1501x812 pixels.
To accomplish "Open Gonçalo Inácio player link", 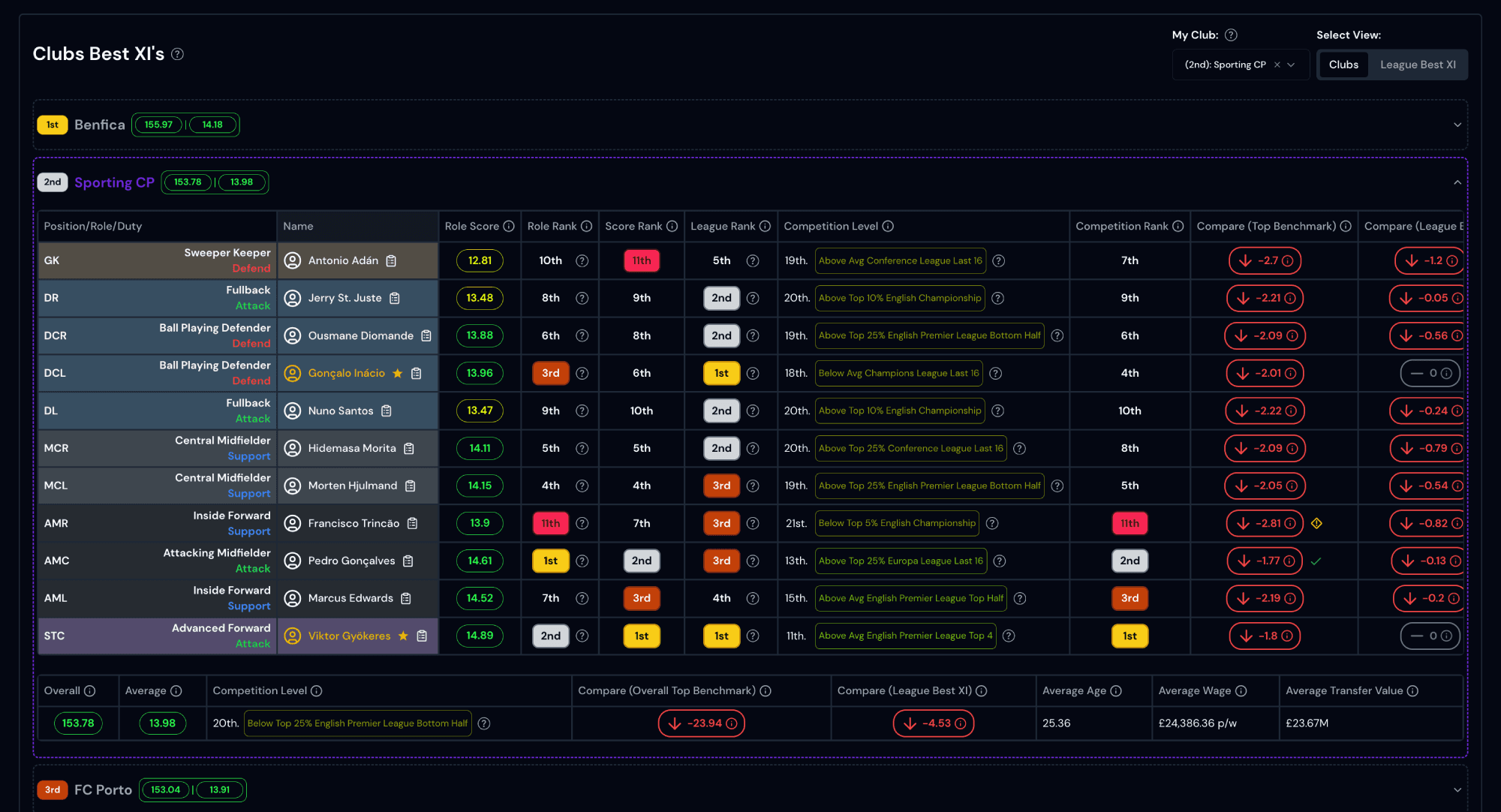I will (347, 373).
